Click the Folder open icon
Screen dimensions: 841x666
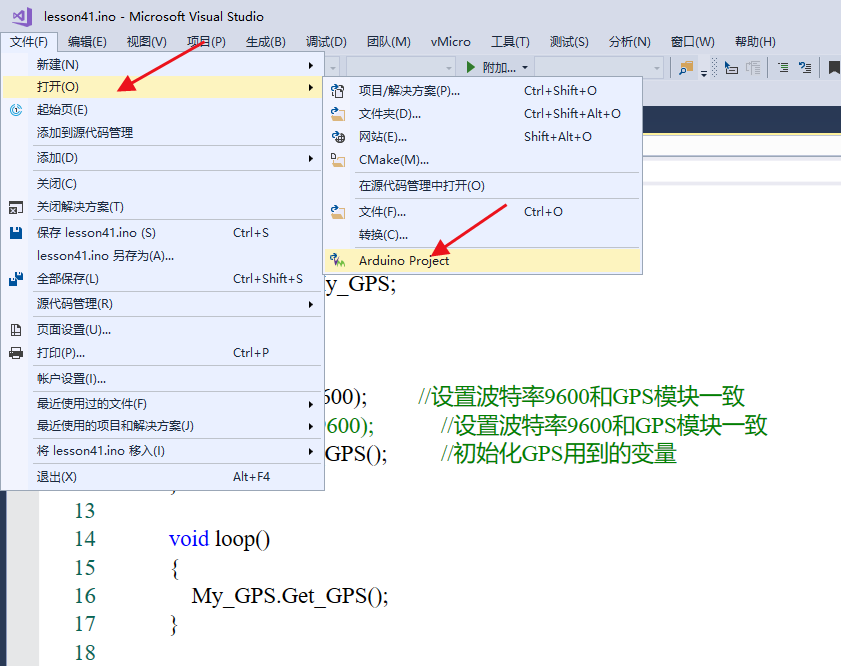338,114
